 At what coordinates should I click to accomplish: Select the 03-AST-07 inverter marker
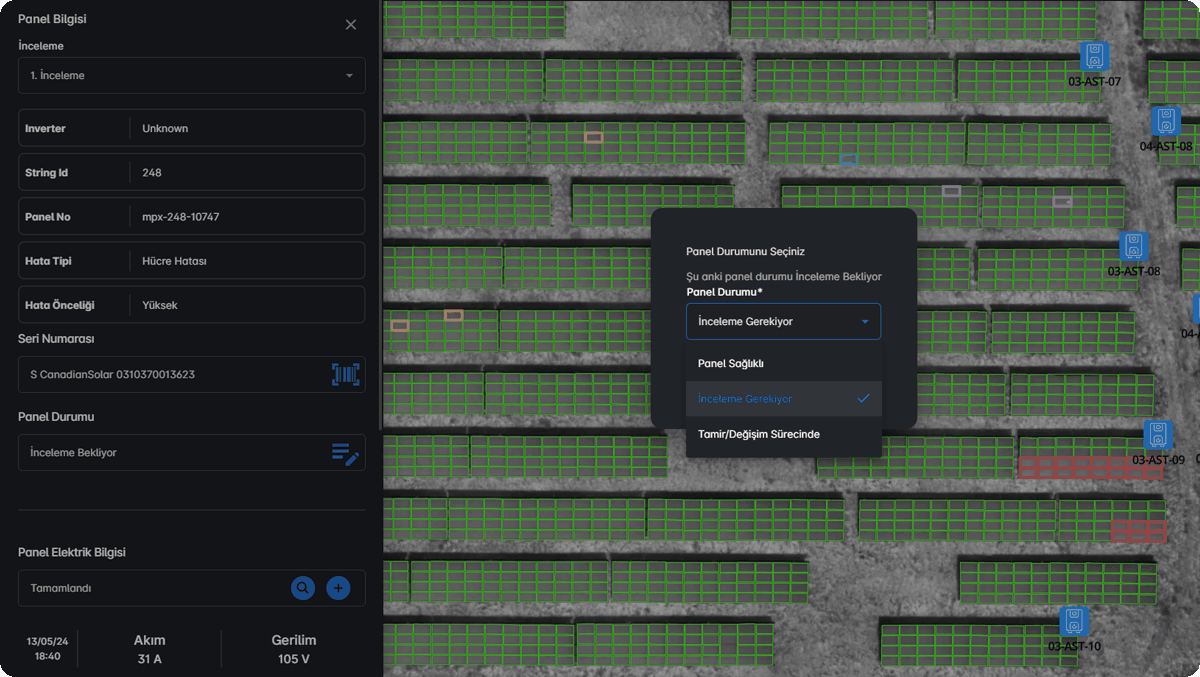point(1094,56)
